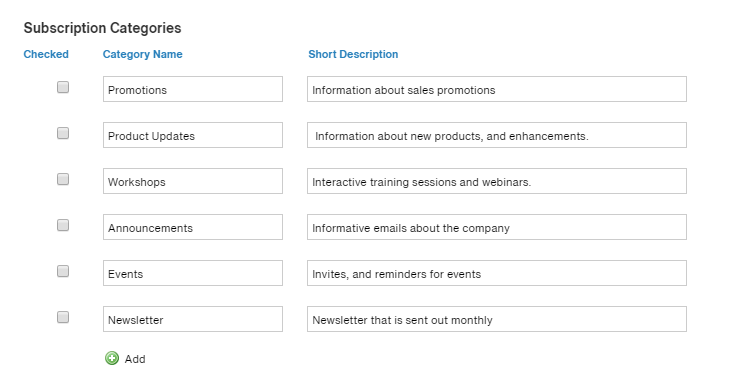Screen dimensions: 745x383
Task: Check the Promotions category checkbox
Action: (x=63, y=87)
